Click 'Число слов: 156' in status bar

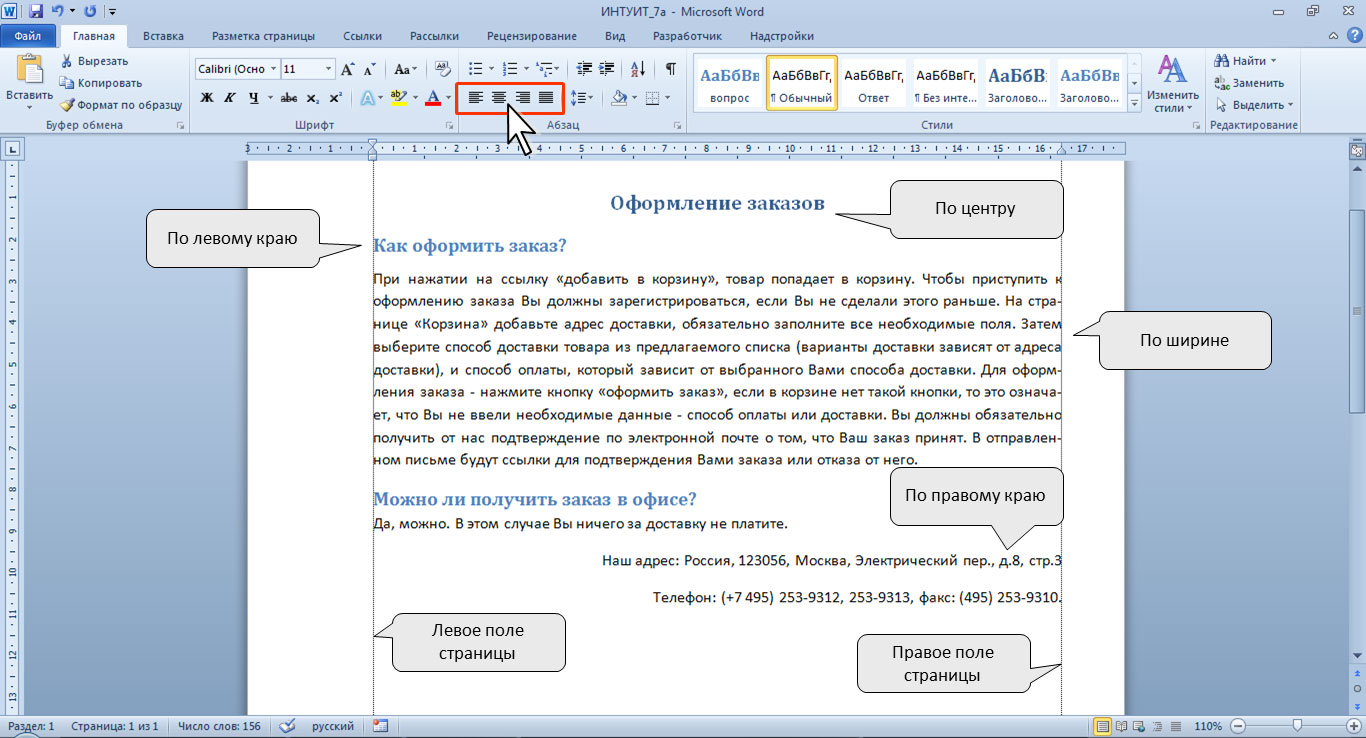pyautogui.click(x=218, y=726)
